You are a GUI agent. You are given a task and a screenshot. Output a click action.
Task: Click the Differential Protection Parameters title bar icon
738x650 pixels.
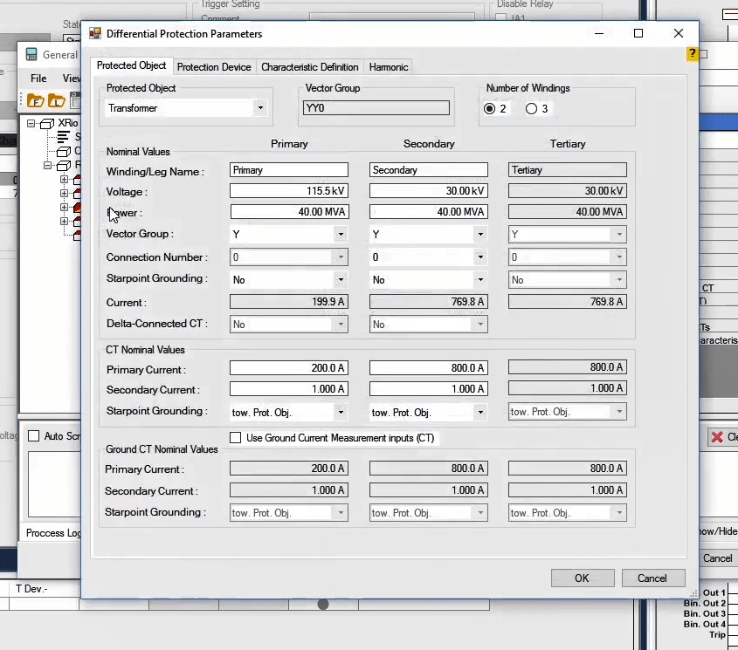point(96,33)
